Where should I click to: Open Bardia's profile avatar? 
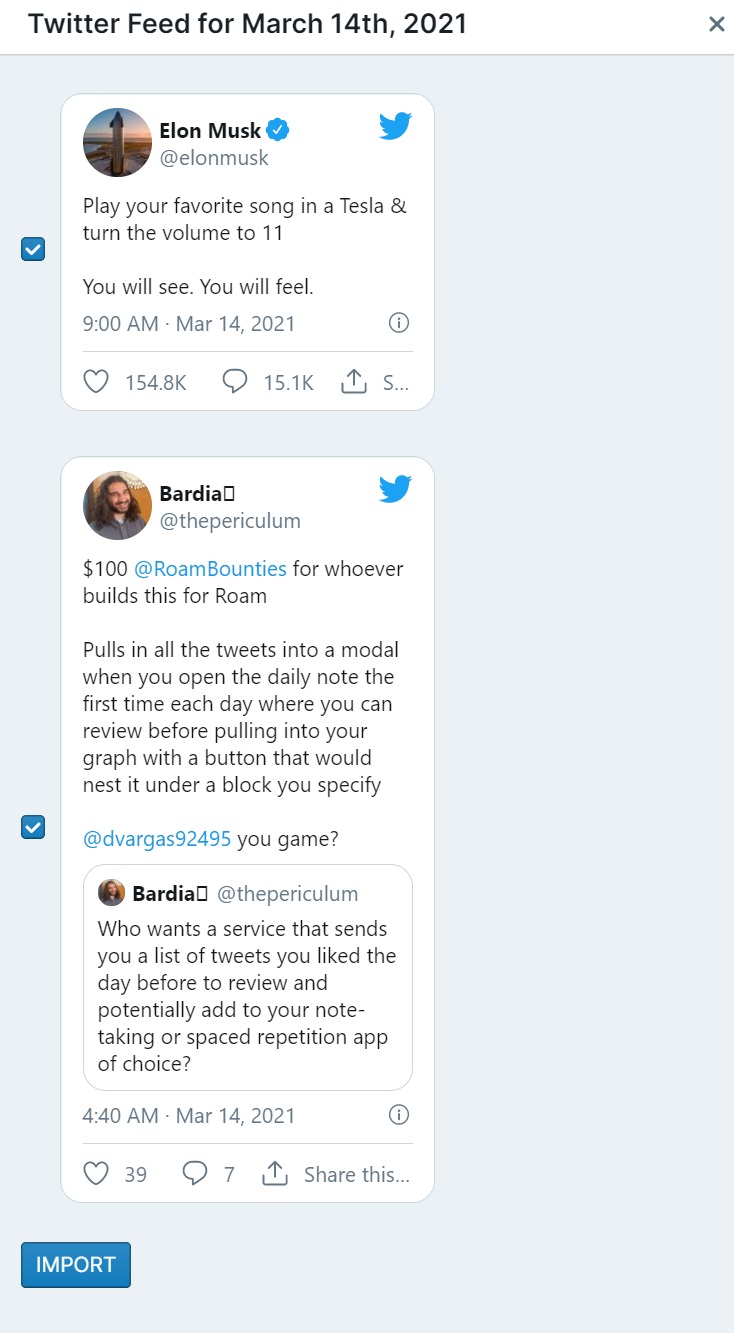pos(117,506)
